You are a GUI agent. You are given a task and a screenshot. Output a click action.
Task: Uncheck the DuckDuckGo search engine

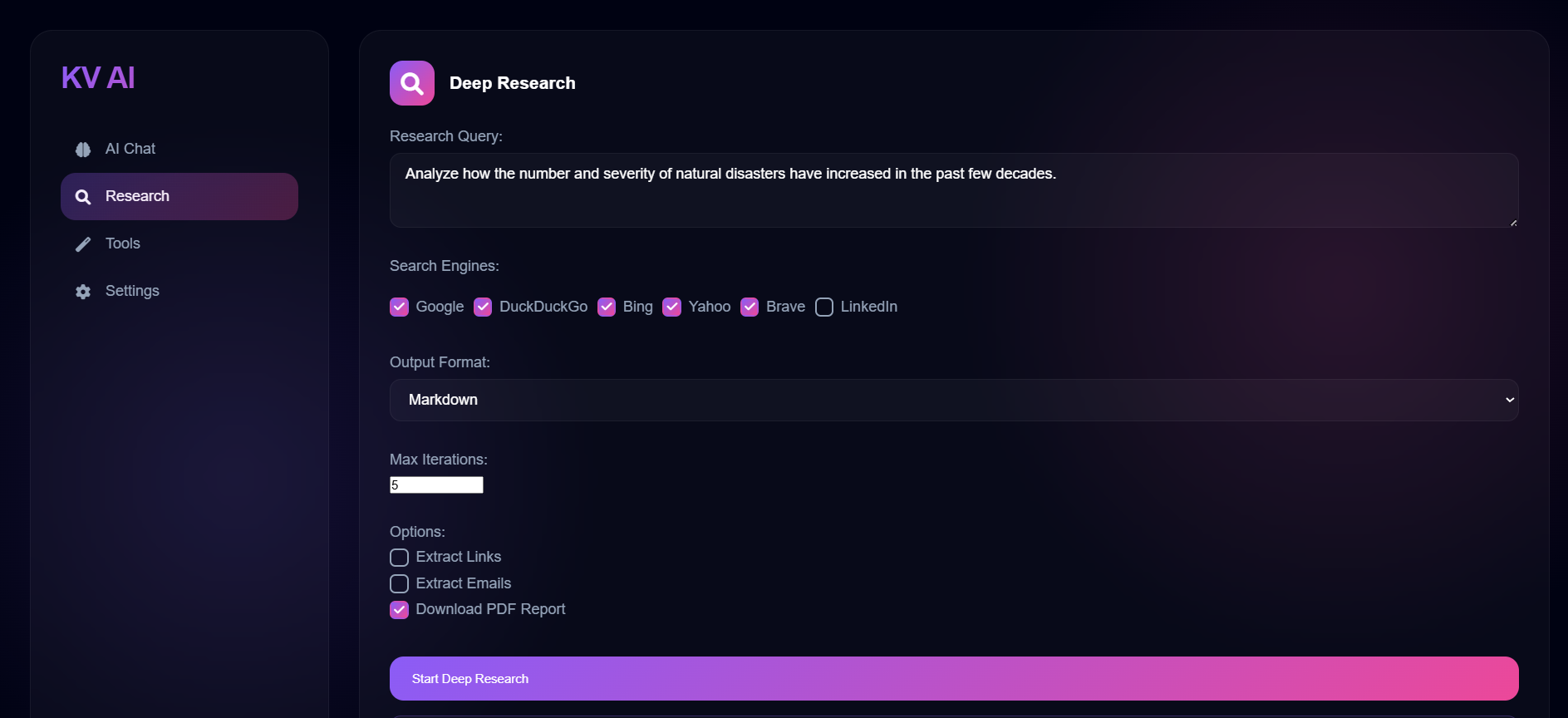(x=483, y=307)
